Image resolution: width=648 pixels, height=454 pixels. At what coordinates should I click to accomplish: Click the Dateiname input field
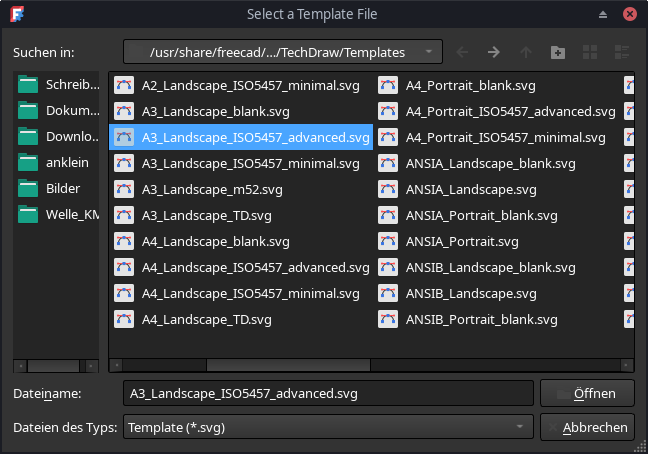(328, 393)
